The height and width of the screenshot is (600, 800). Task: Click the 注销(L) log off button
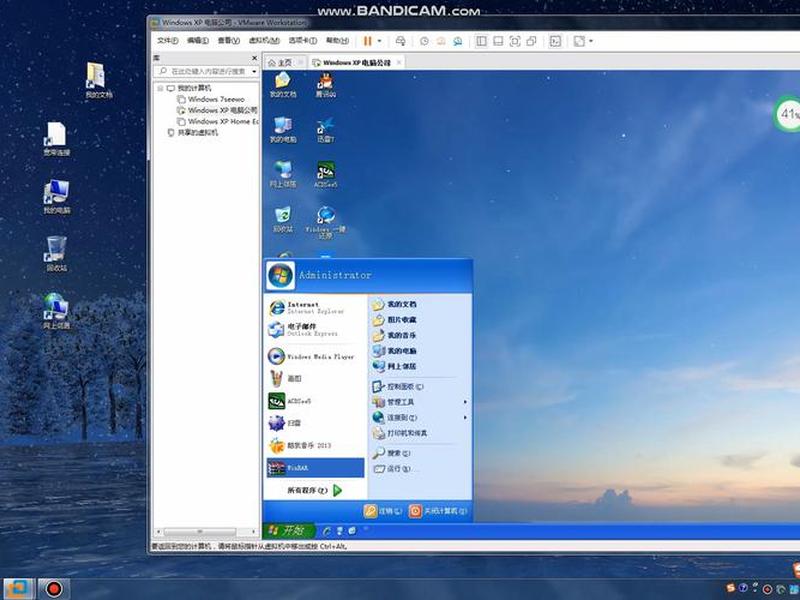[x=383, y=511]
